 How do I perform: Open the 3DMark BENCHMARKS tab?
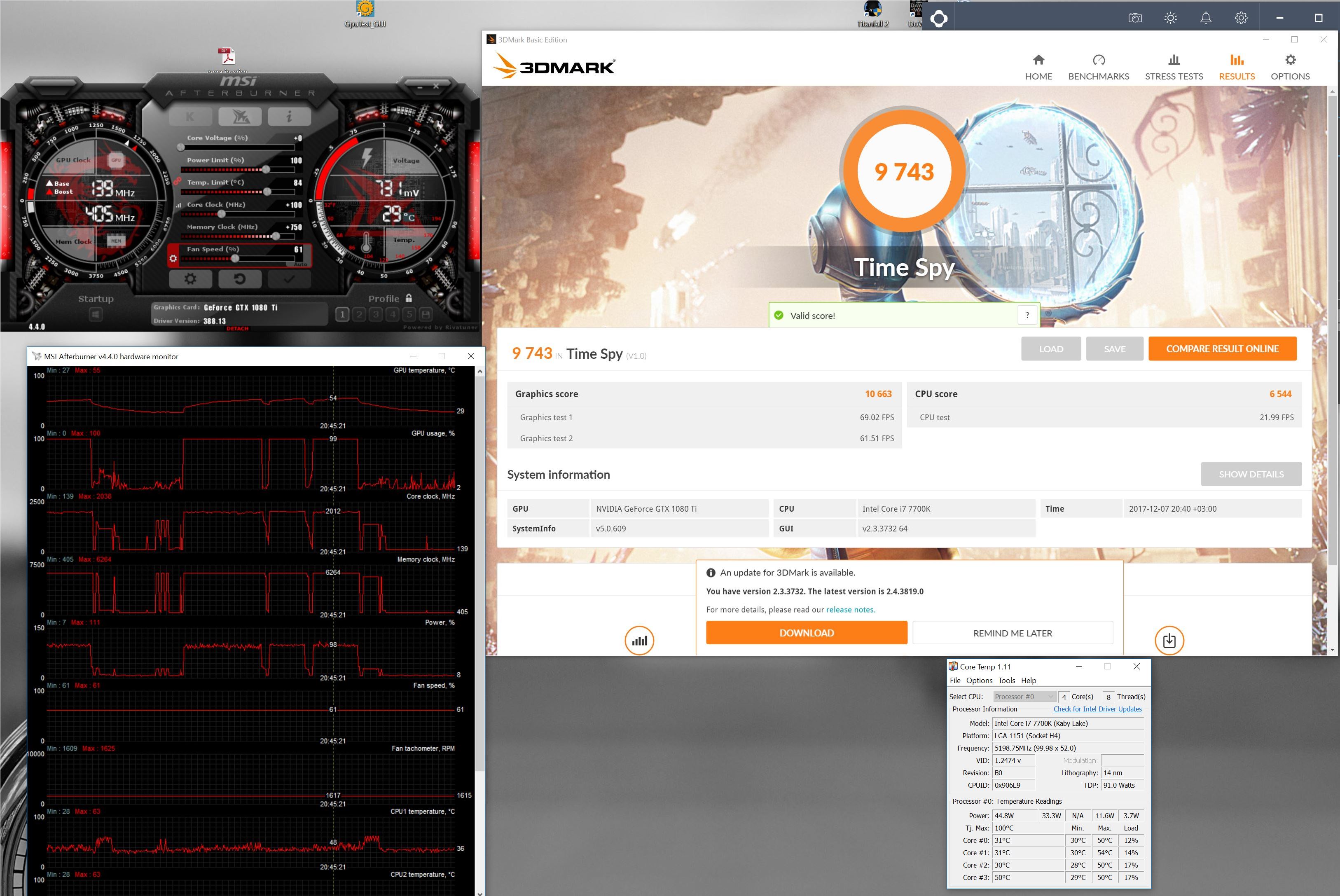[x=1098, y=68]
